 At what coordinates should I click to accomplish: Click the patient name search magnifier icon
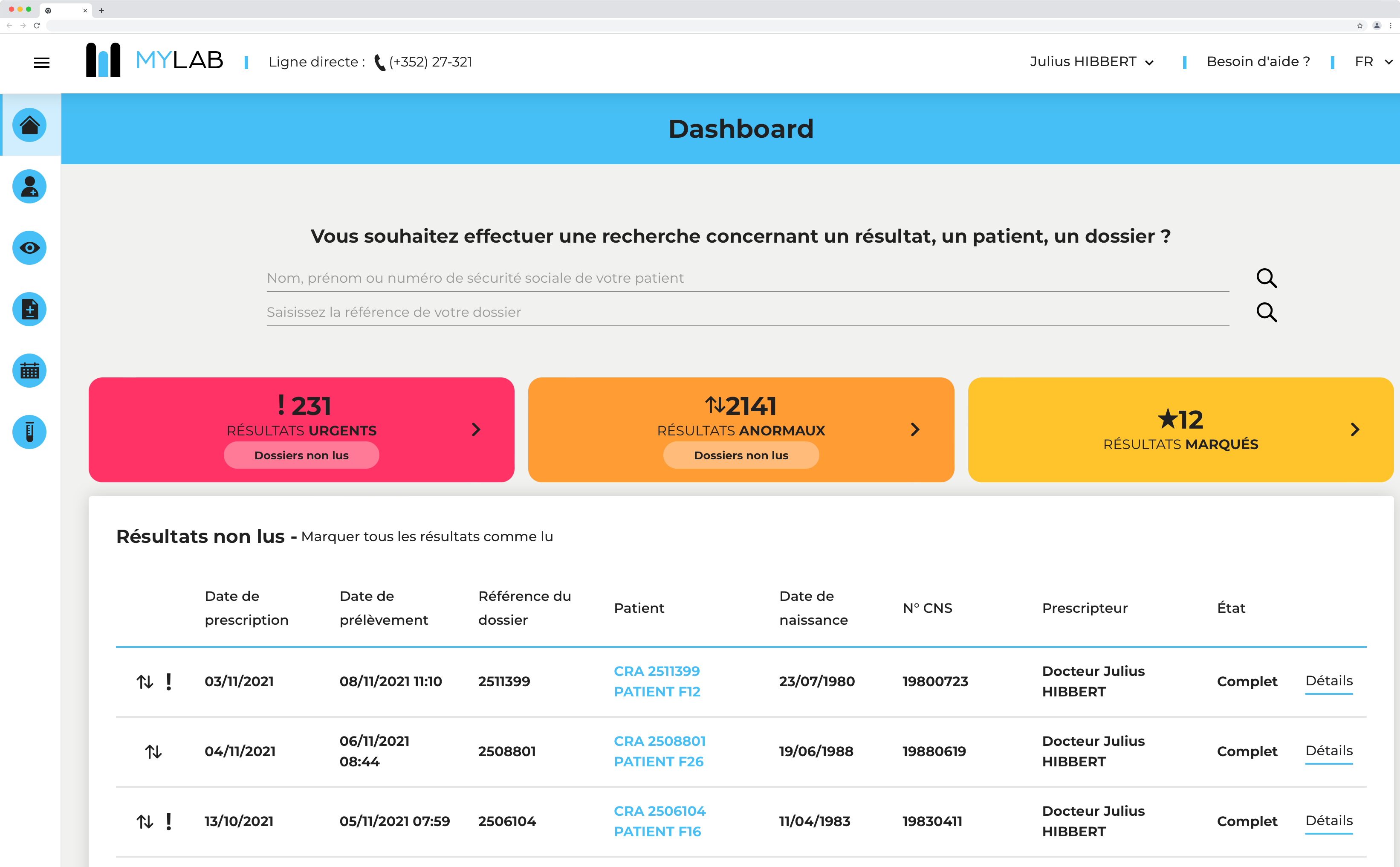coord(1267,278)
